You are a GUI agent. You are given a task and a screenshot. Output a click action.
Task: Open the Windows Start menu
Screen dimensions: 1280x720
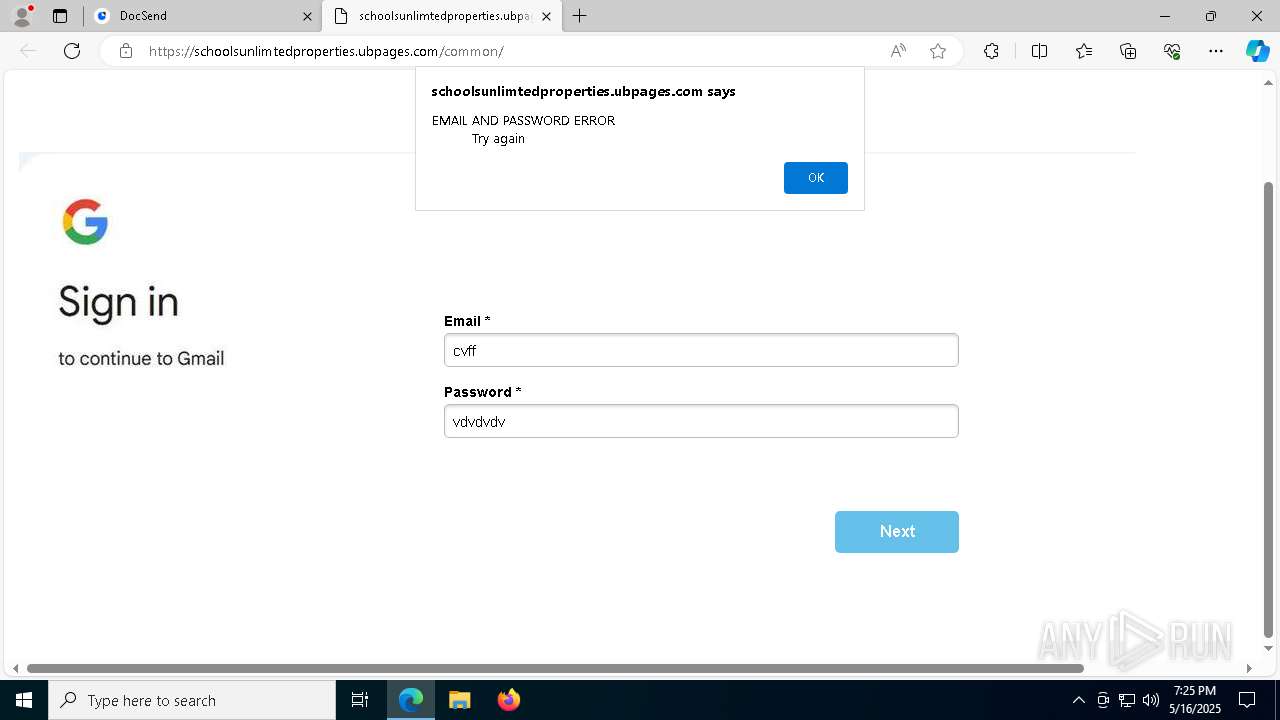point(24,700)
